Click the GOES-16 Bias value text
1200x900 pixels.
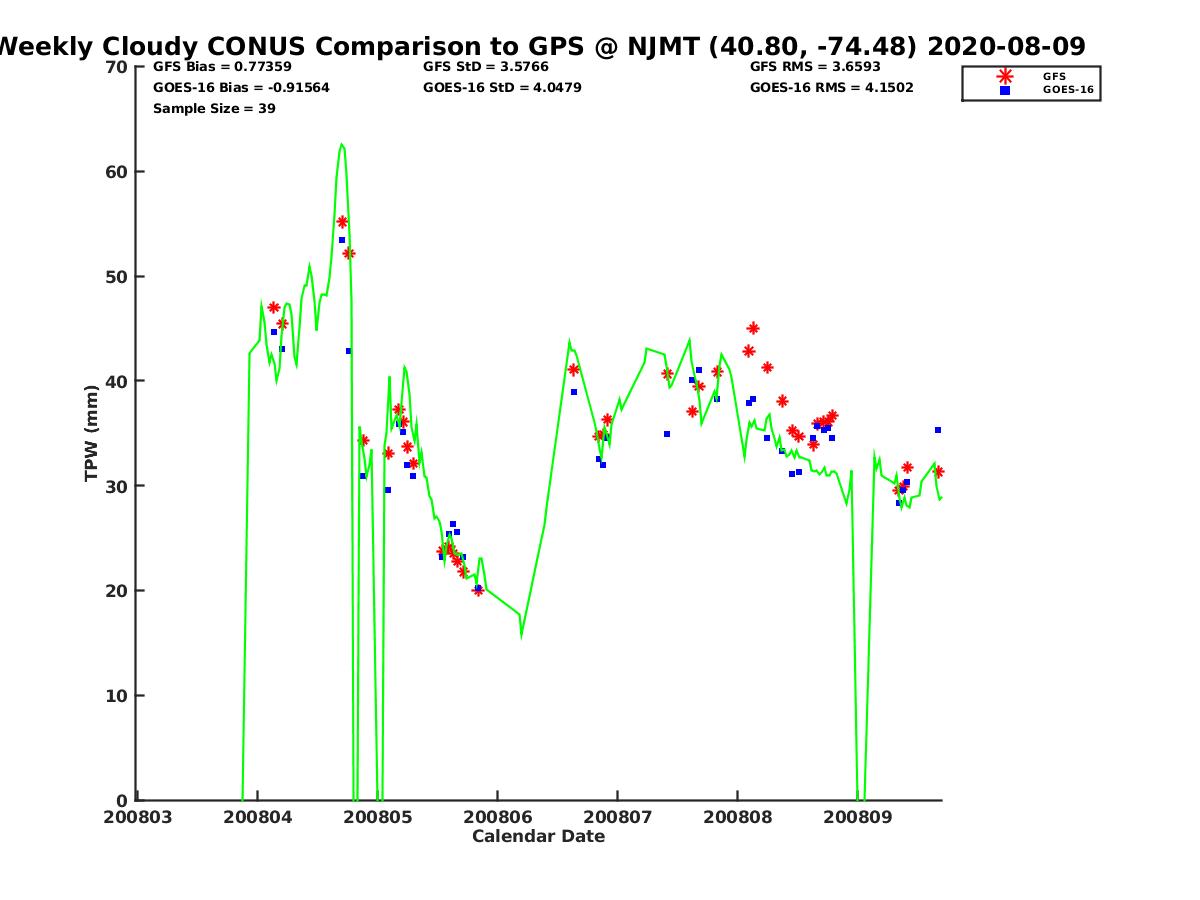tap(241, 88)
